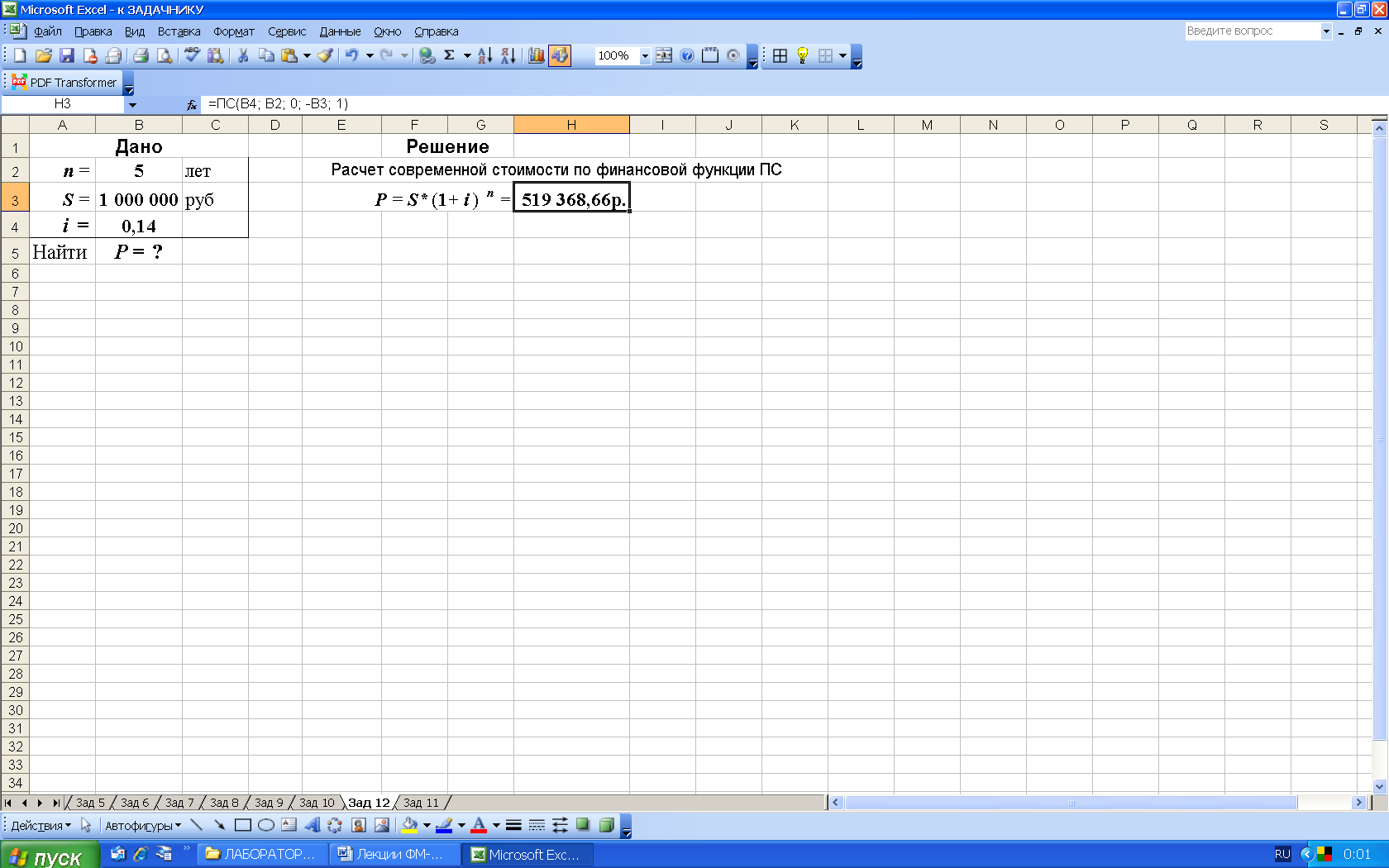Screen dimensions: 1389x868
Task: Apply the red font color swatch
Action: coord(479,825)
